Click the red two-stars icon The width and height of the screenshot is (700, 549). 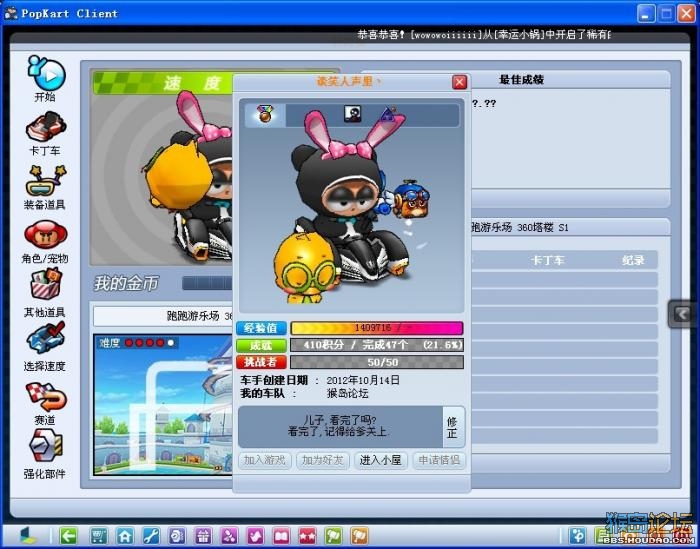[307, 535]
